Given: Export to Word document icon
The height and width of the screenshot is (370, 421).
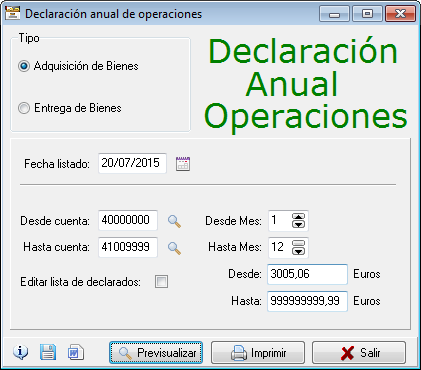Looking at the screenshot, I should coord(76,352).
